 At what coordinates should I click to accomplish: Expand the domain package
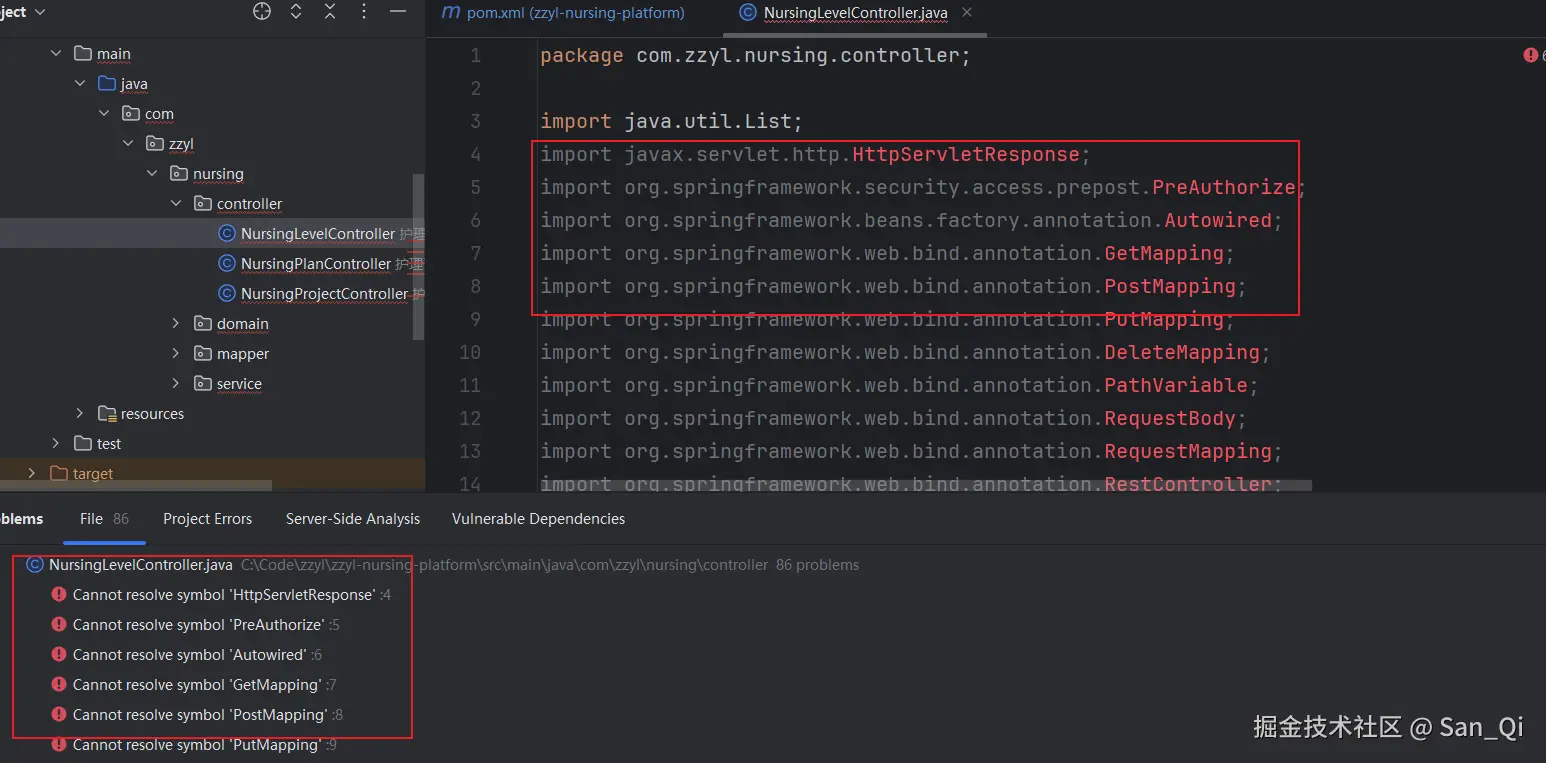(x=176, y=323)
